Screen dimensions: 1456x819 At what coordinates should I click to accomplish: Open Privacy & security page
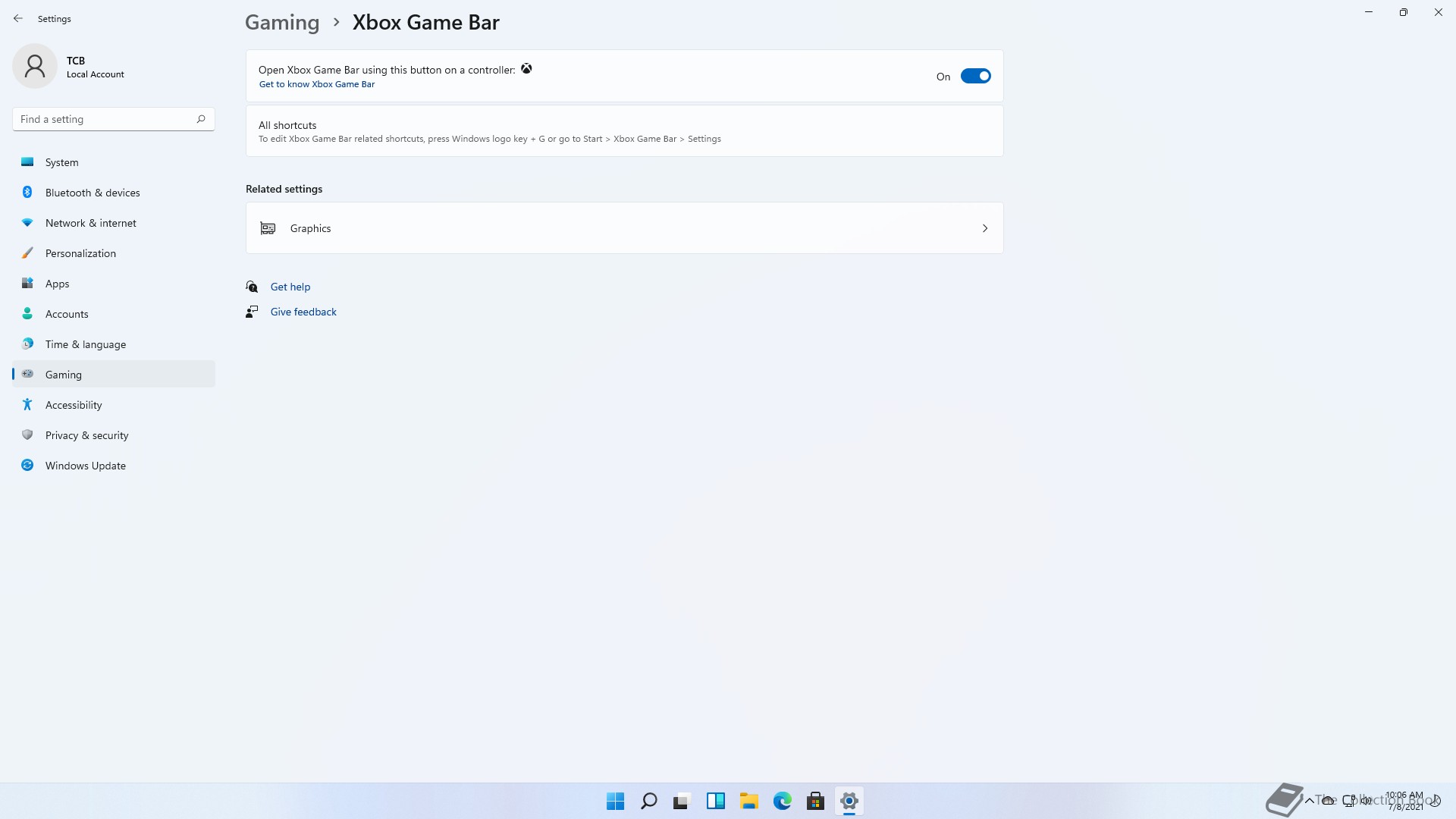point(114,435)
